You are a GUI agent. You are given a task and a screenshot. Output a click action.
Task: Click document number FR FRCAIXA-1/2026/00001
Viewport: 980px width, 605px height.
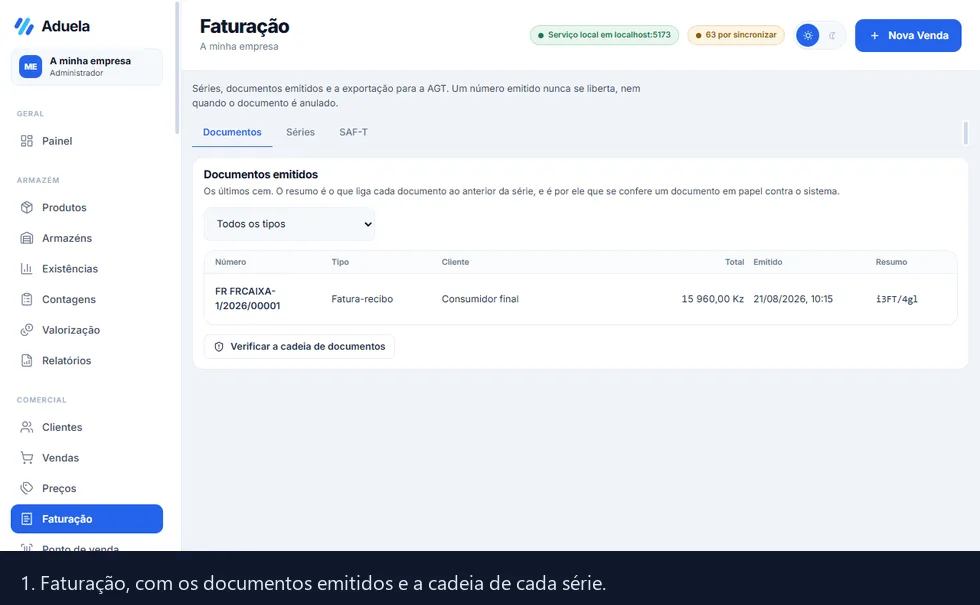[248, 299]
